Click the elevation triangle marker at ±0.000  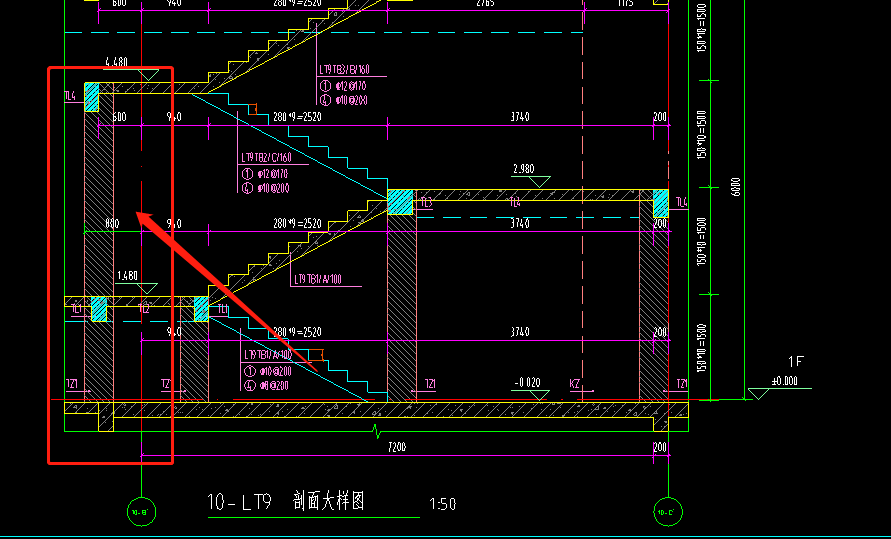pyautogui.click(x=758, y=394)
